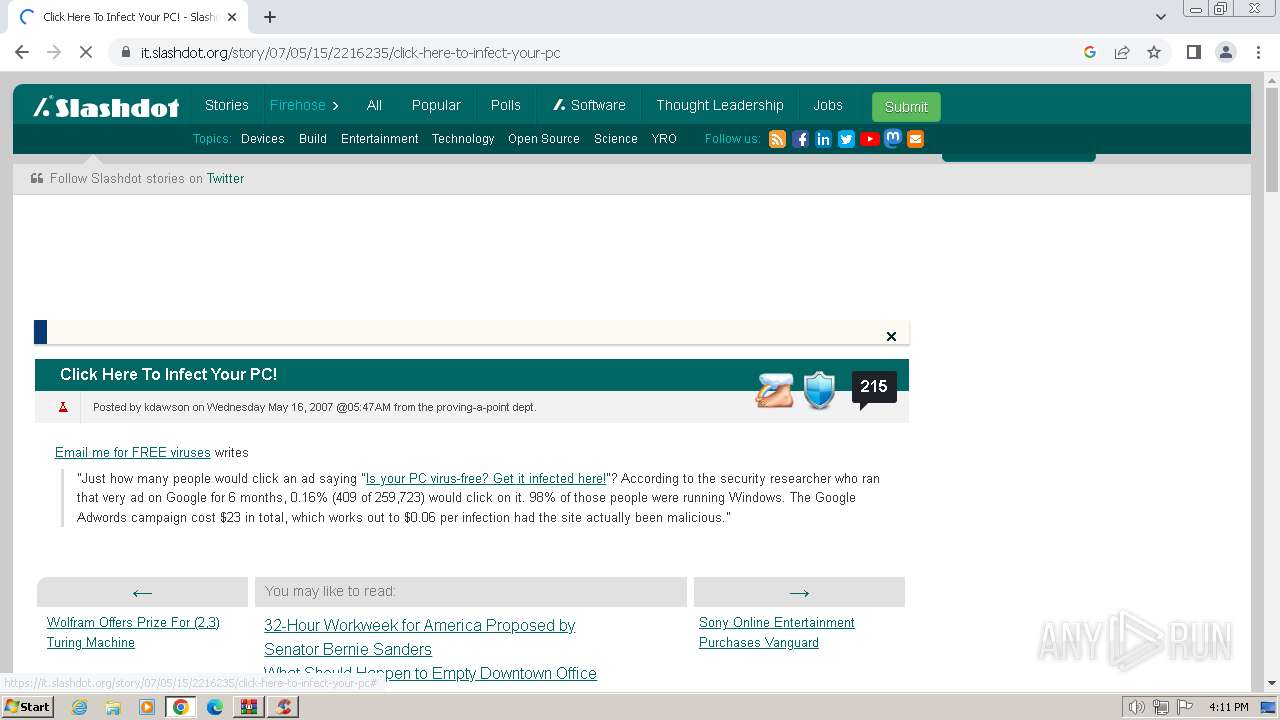1280x720 pixels.
Task: Open Polls section
Action: pyautogui.click(x=505, y=105)
